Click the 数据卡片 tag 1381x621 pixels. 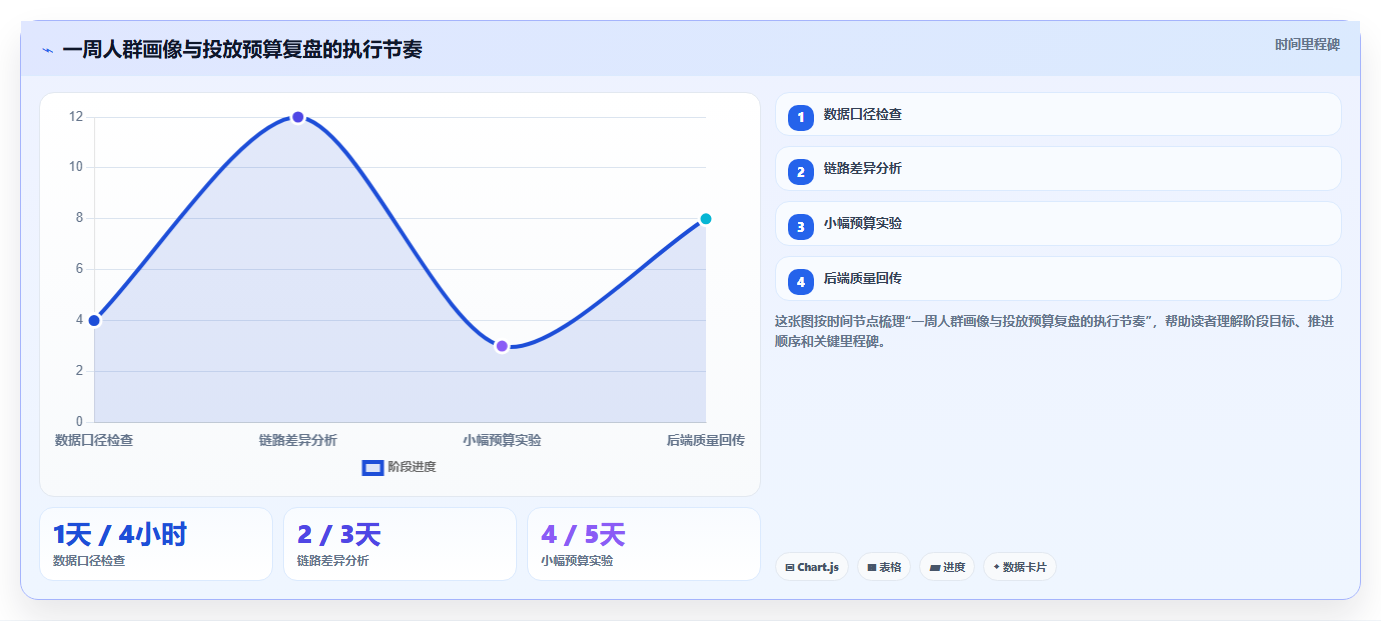click(1020, 567)
